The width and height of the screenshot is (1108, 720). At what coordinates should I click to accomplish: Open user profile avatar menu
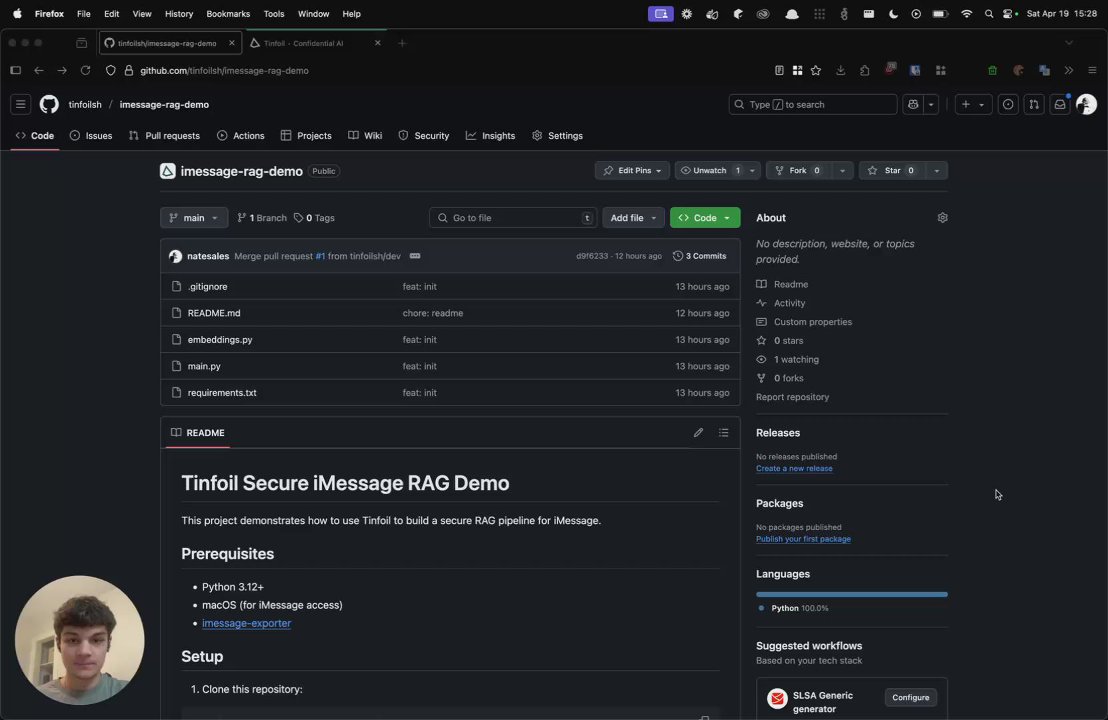tap(1086, 105)
